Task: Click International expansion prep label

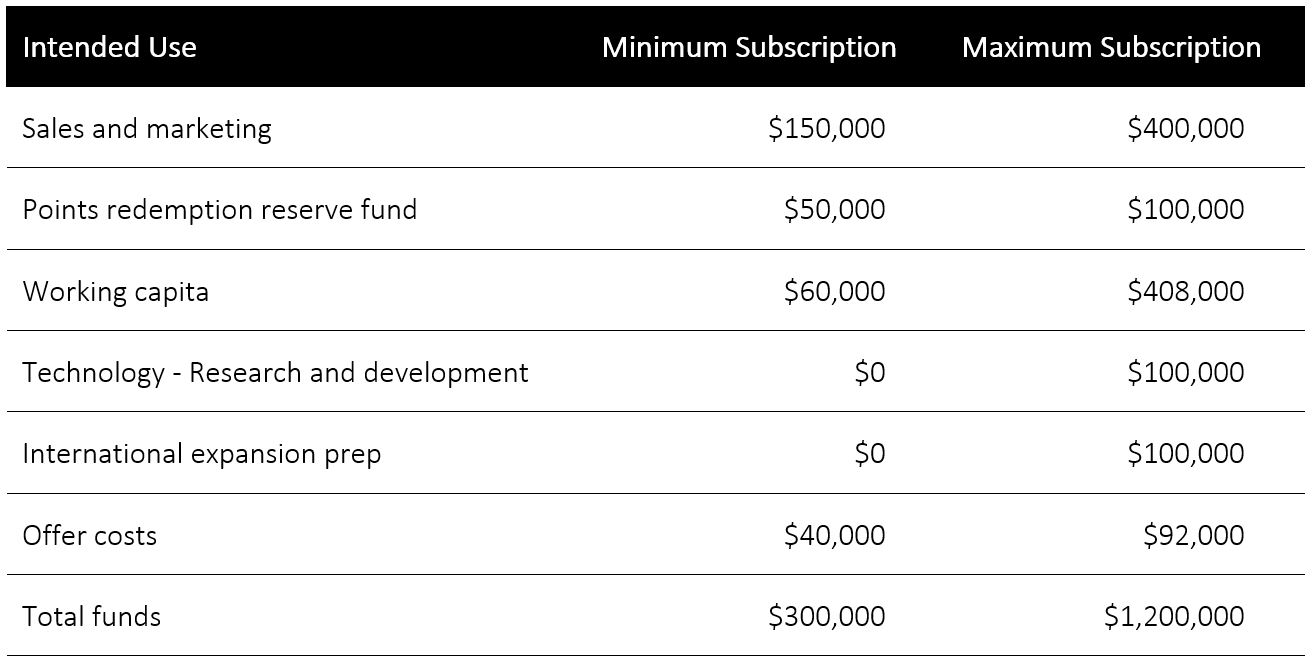Action: tap(202, 454)
